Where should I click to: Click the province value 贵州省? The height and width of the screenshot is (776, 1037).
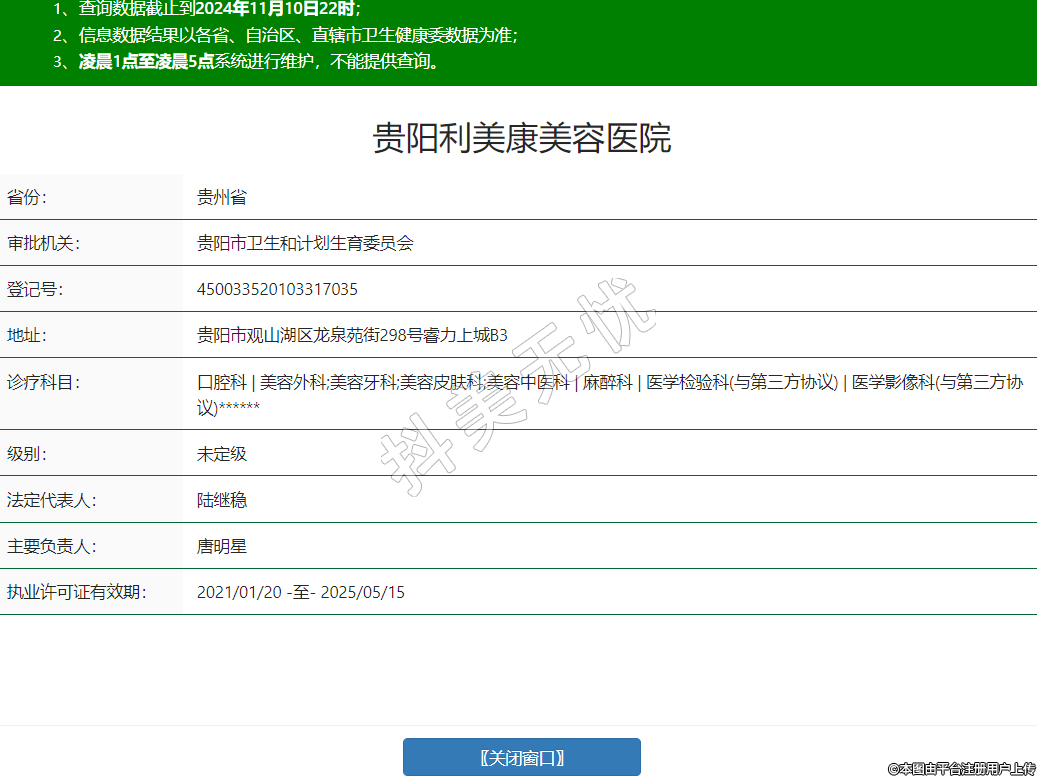[x=221, y=197]
